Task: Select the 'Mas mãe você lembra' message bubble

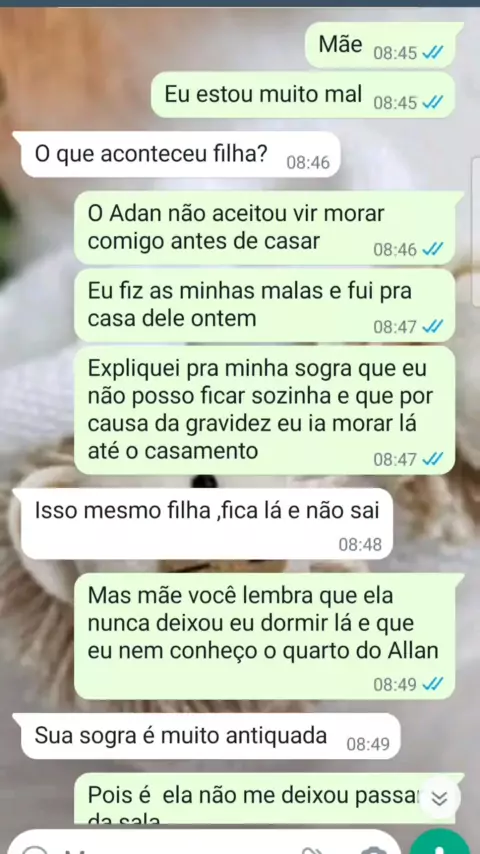Action: tap(265, 636)
